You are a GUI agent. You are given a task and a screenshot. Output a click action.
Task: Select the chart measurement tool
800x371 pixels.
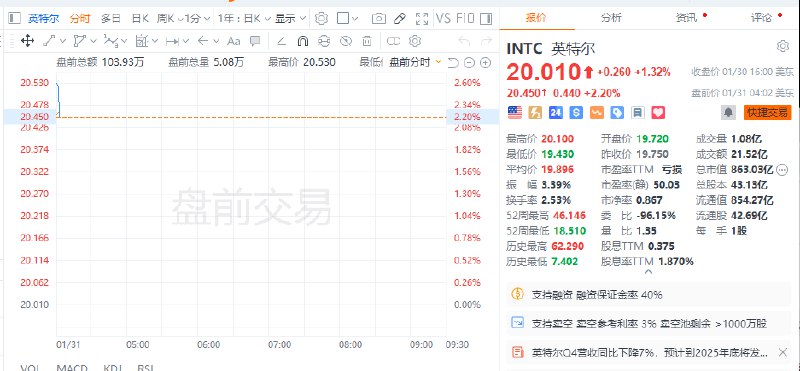142,41
